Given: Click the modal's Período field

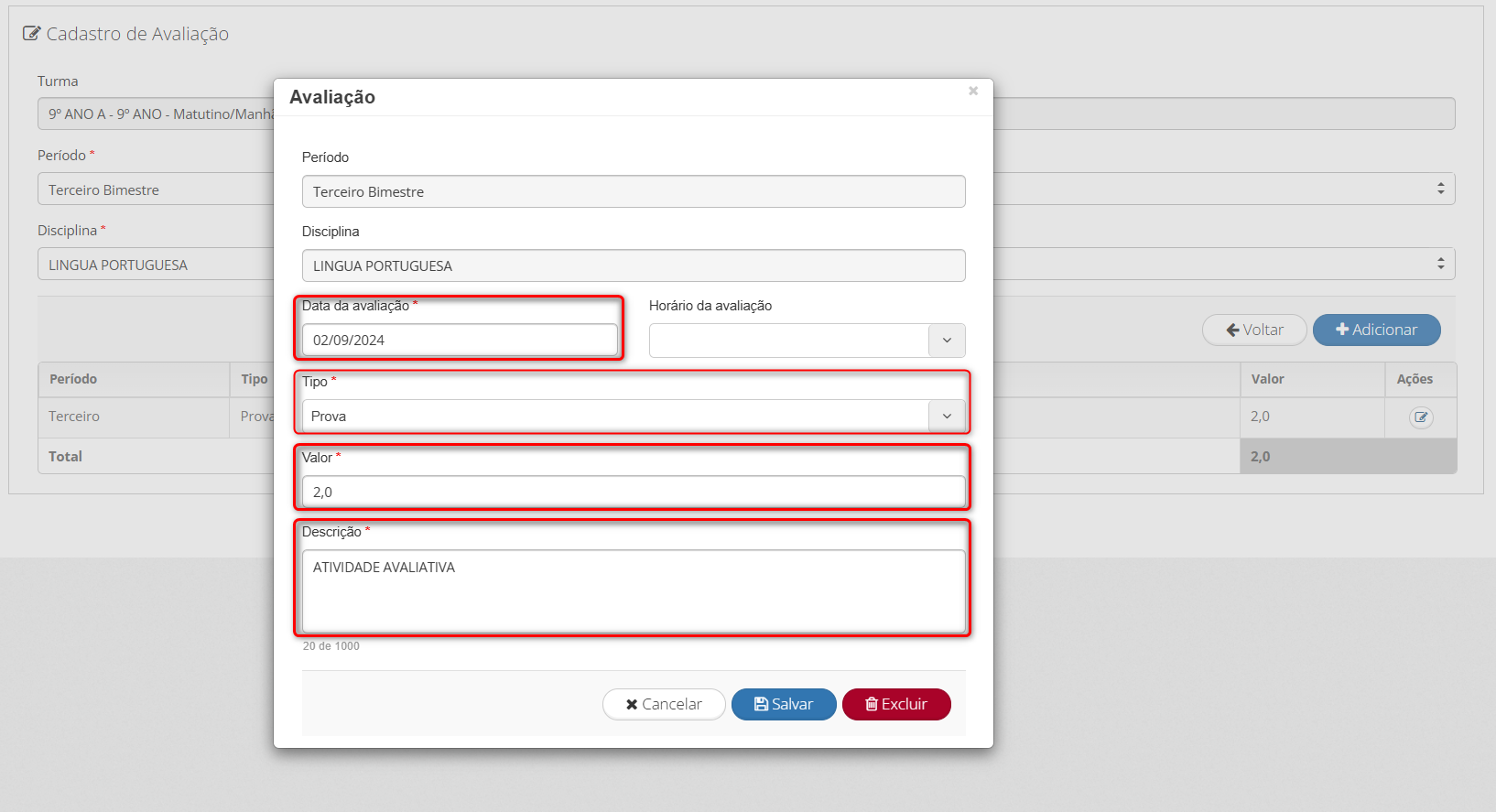Looking at the screenshot, I should click(634, 192).
